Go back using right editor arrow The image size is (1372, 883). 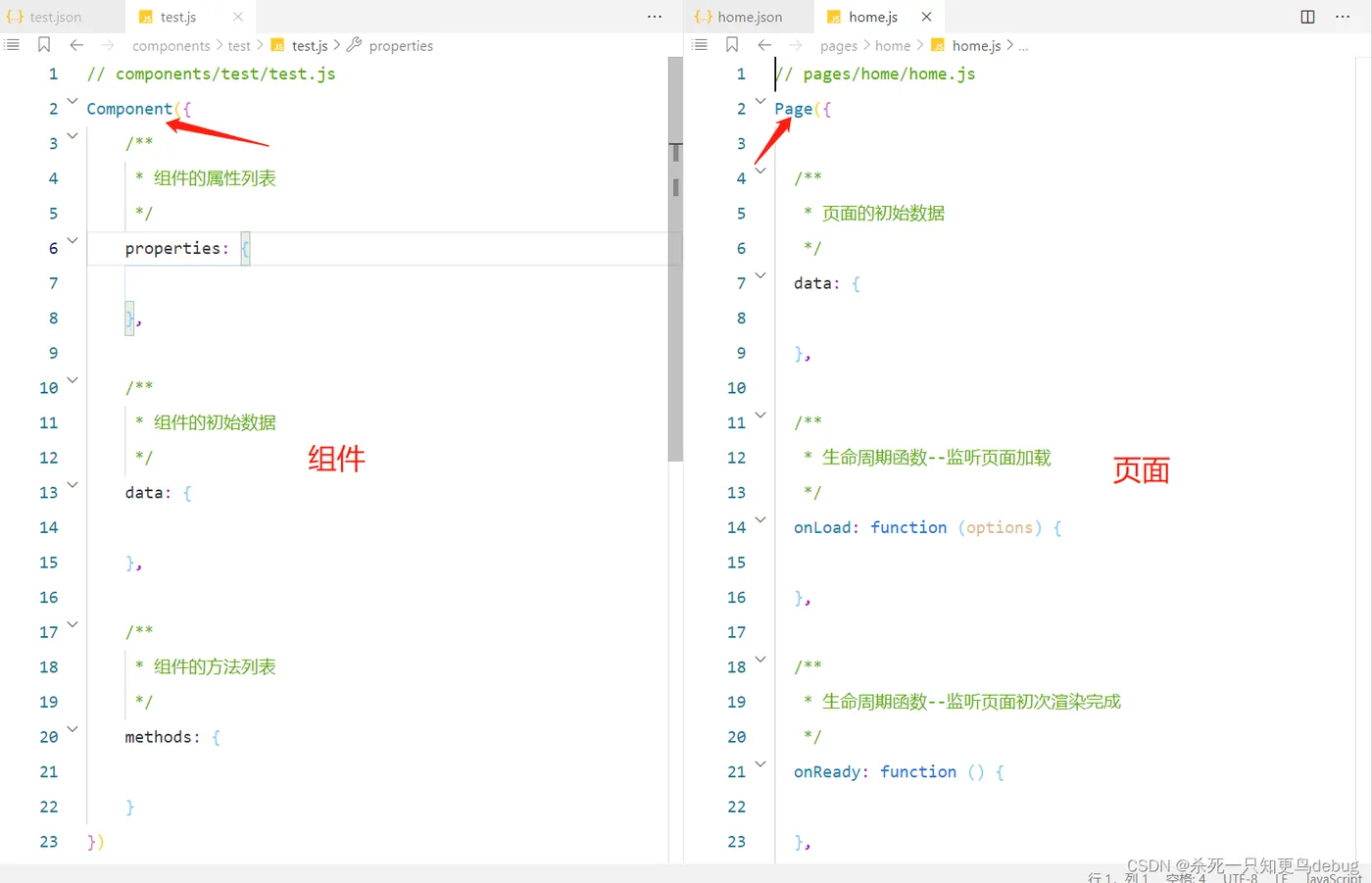(764, 45)
